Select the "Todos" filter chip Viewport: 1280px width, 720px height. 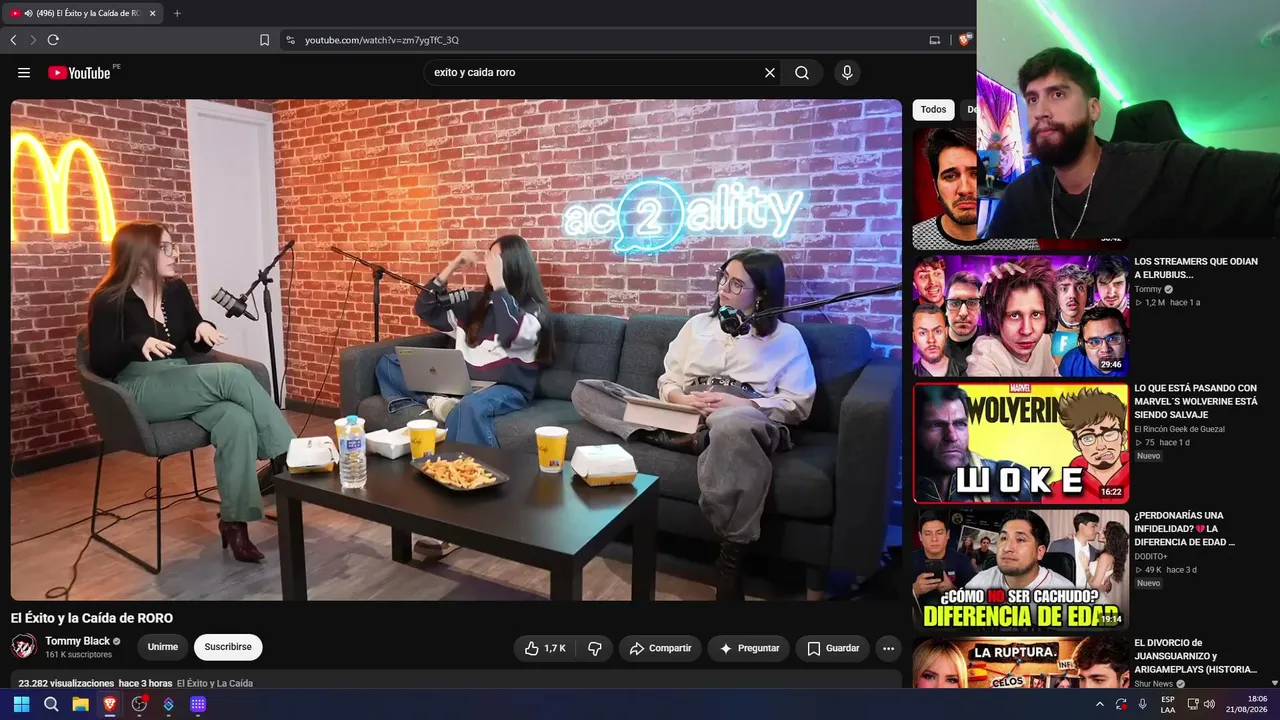[933, 110]
